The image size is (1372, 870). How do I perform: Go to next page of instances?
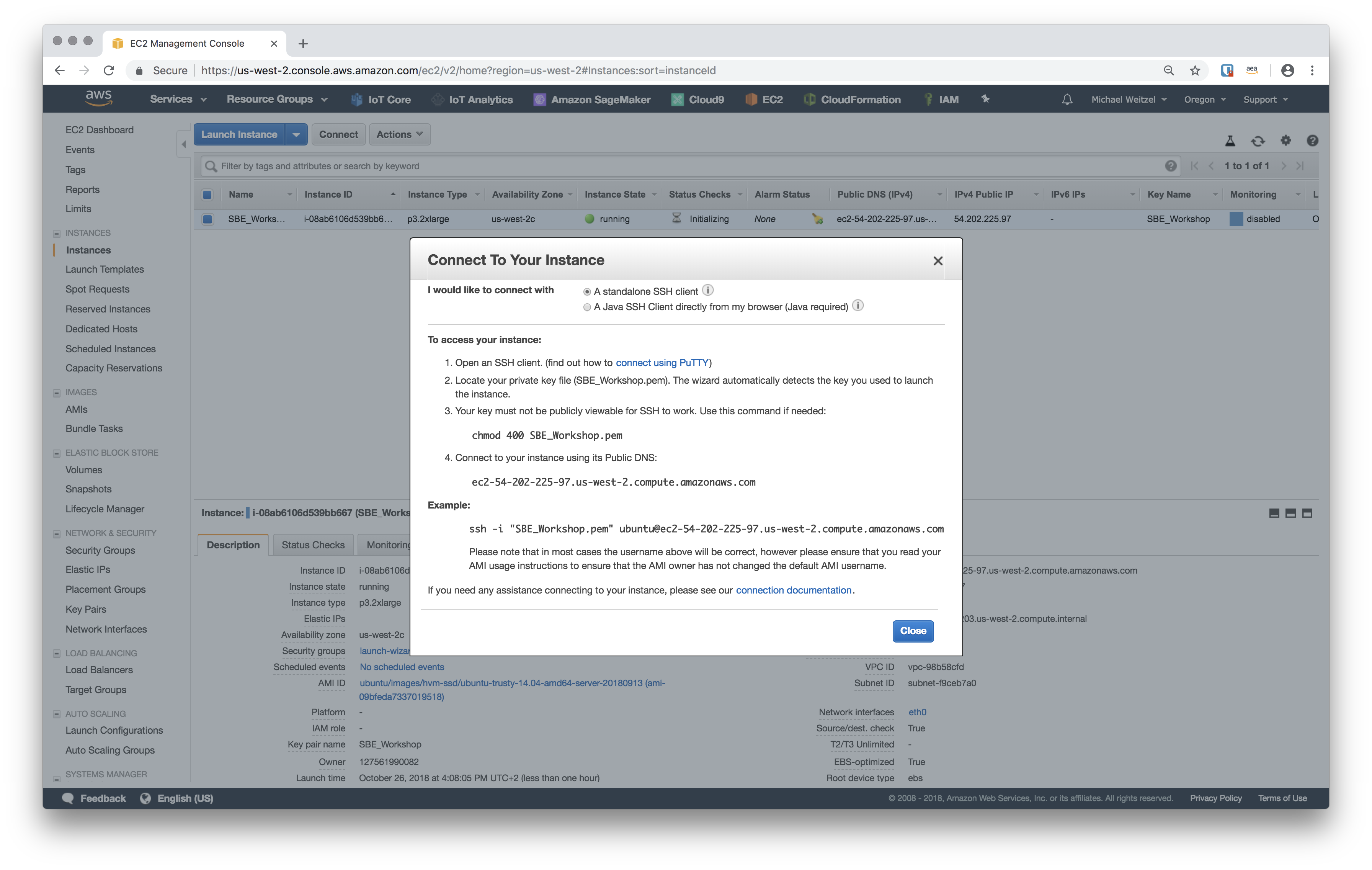pos(1283,166)
